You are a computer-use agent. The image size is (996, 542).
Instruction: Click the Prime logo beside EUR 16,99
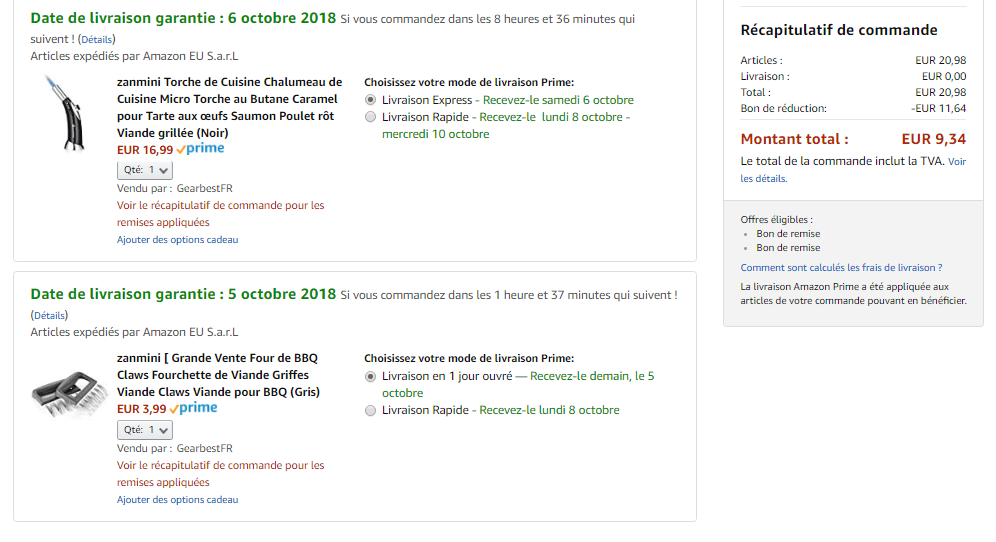201,149
